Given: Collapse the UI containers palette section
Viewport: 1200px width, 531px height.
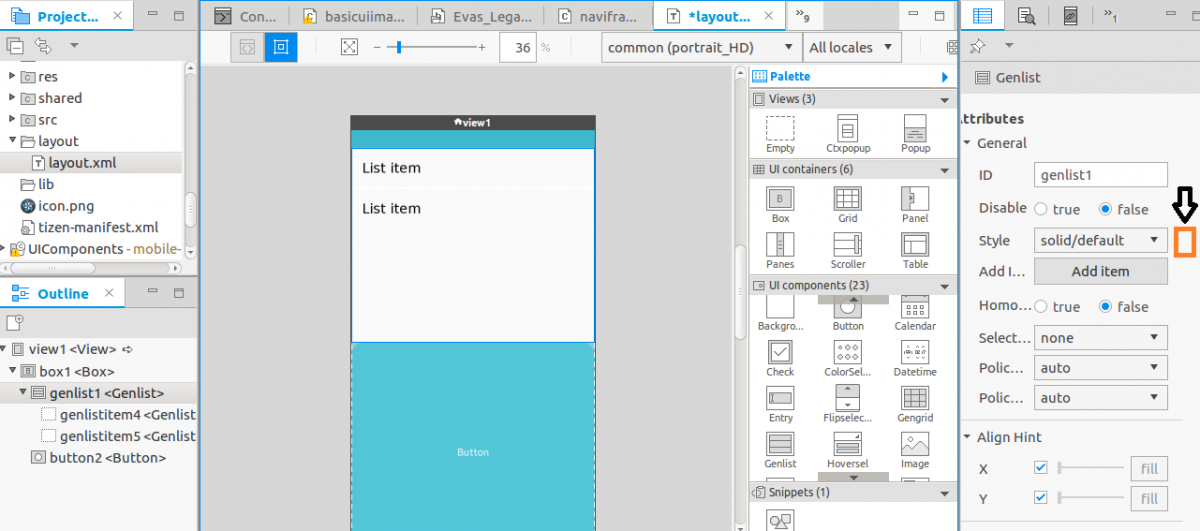Looking at the screenshot, I should coord(944,169).
